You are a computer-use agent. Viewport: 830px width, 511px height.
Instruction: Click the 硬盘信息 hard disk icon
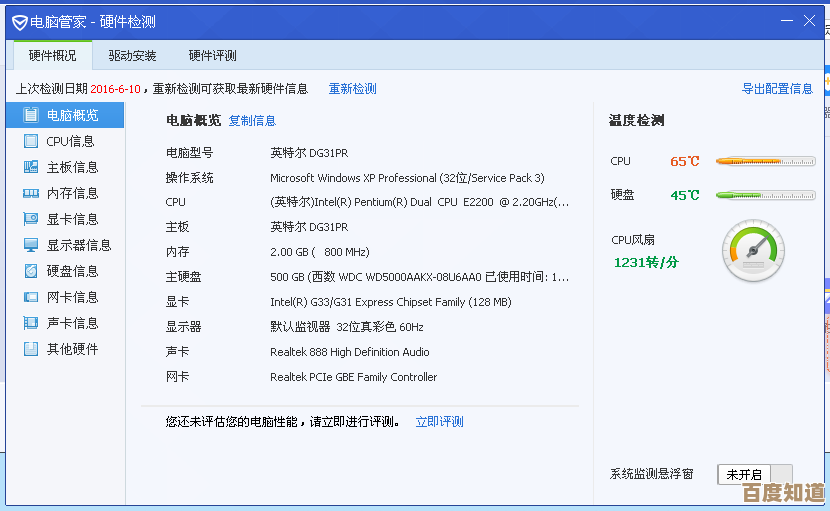[x=30, y=271]
